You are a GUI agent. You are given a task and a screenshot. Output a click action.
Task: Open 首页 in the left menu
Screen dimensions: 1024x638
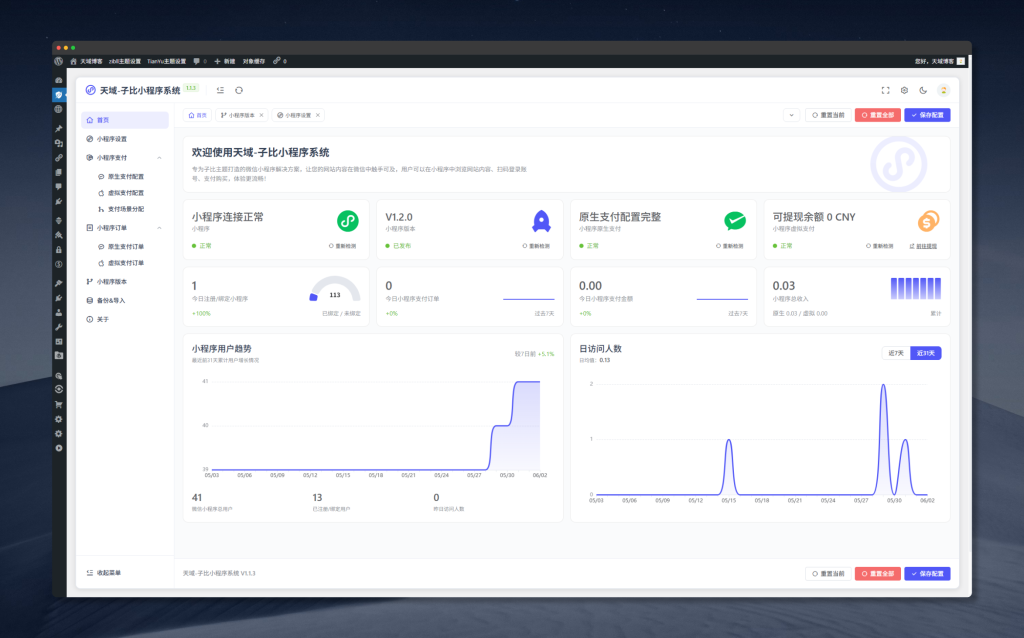pyautogui.click(x=125, y=120)
